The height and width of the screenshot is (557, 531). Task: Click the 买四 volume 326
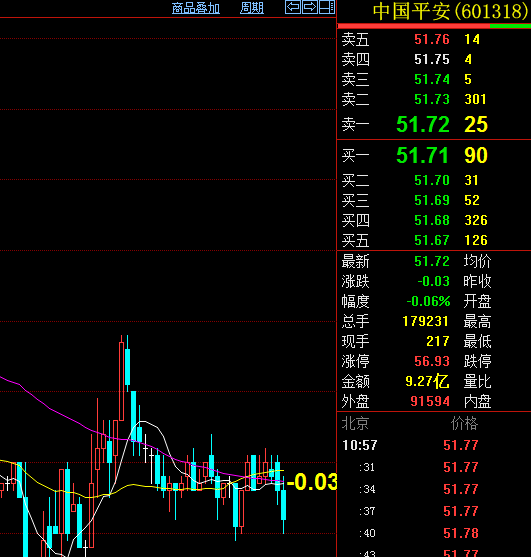476,220
